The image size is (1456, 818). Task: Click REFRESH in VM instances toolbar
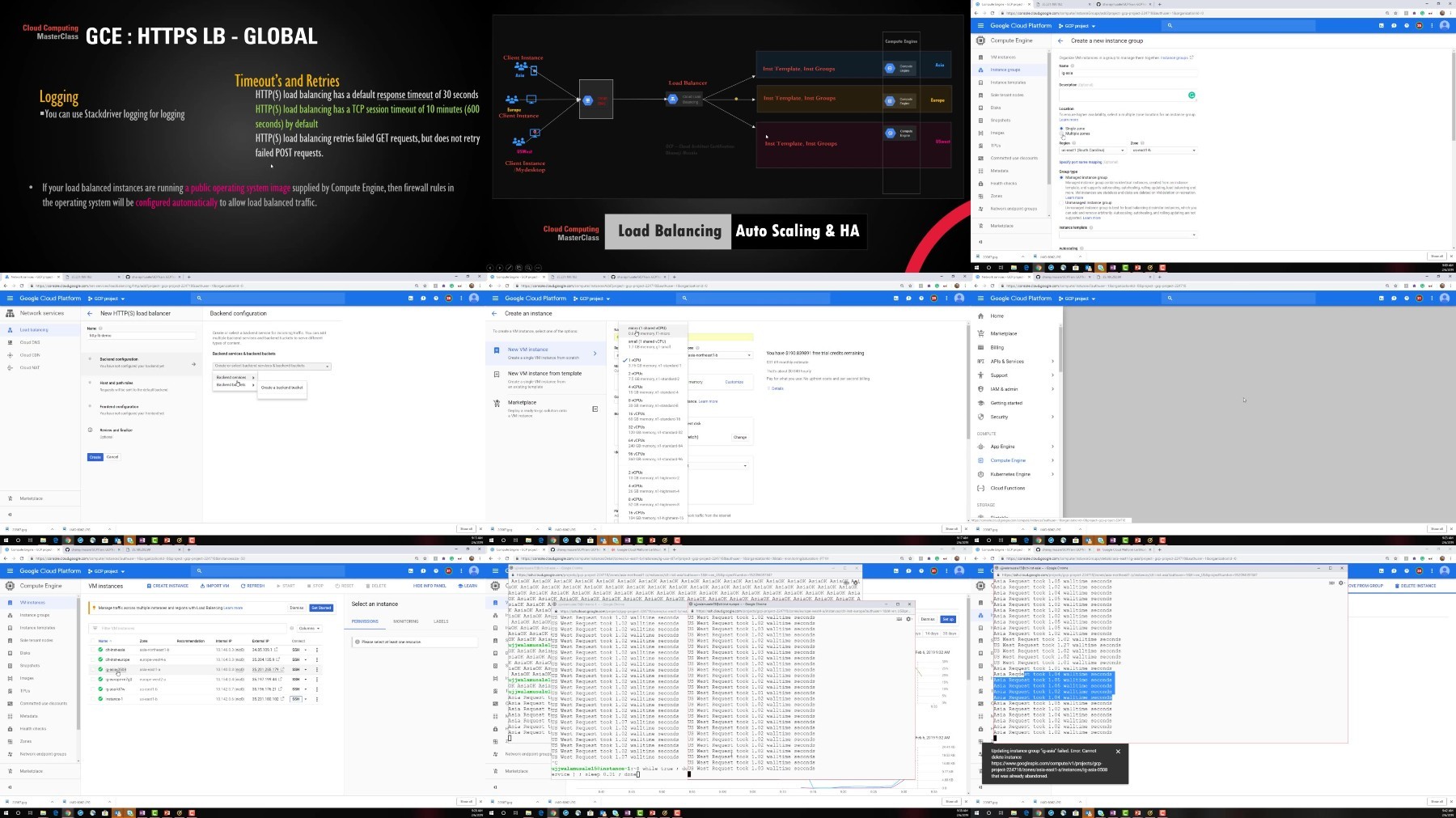click(x=252, y=586)
